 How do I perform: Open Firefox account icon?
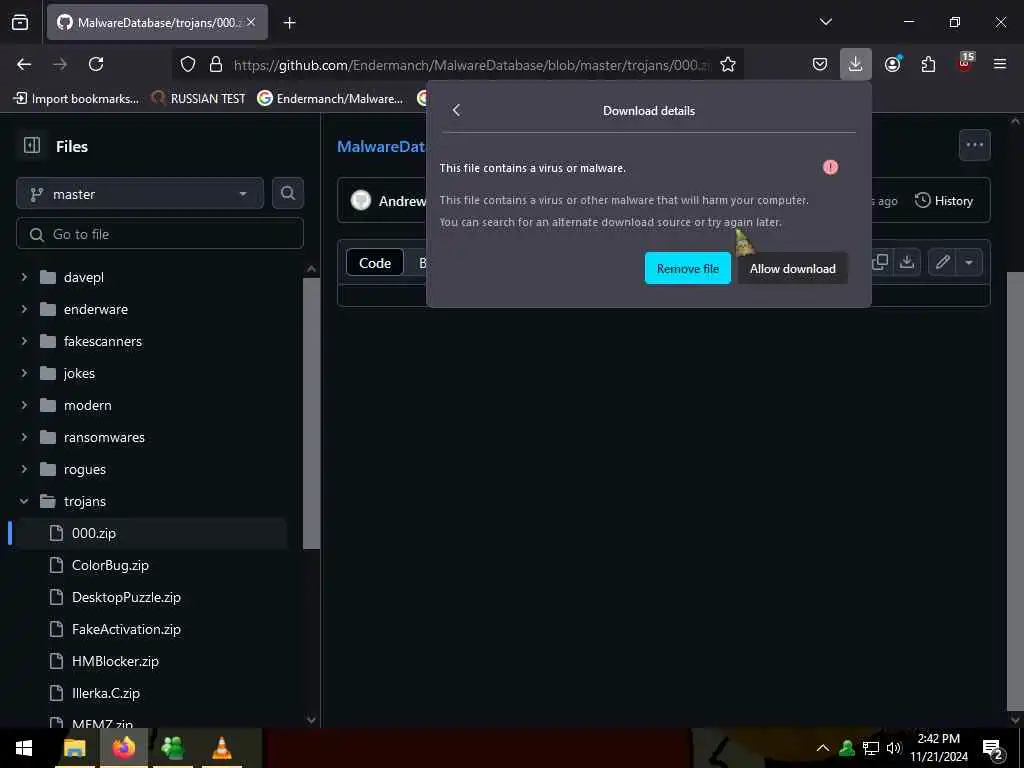click(x=893, y=64)
